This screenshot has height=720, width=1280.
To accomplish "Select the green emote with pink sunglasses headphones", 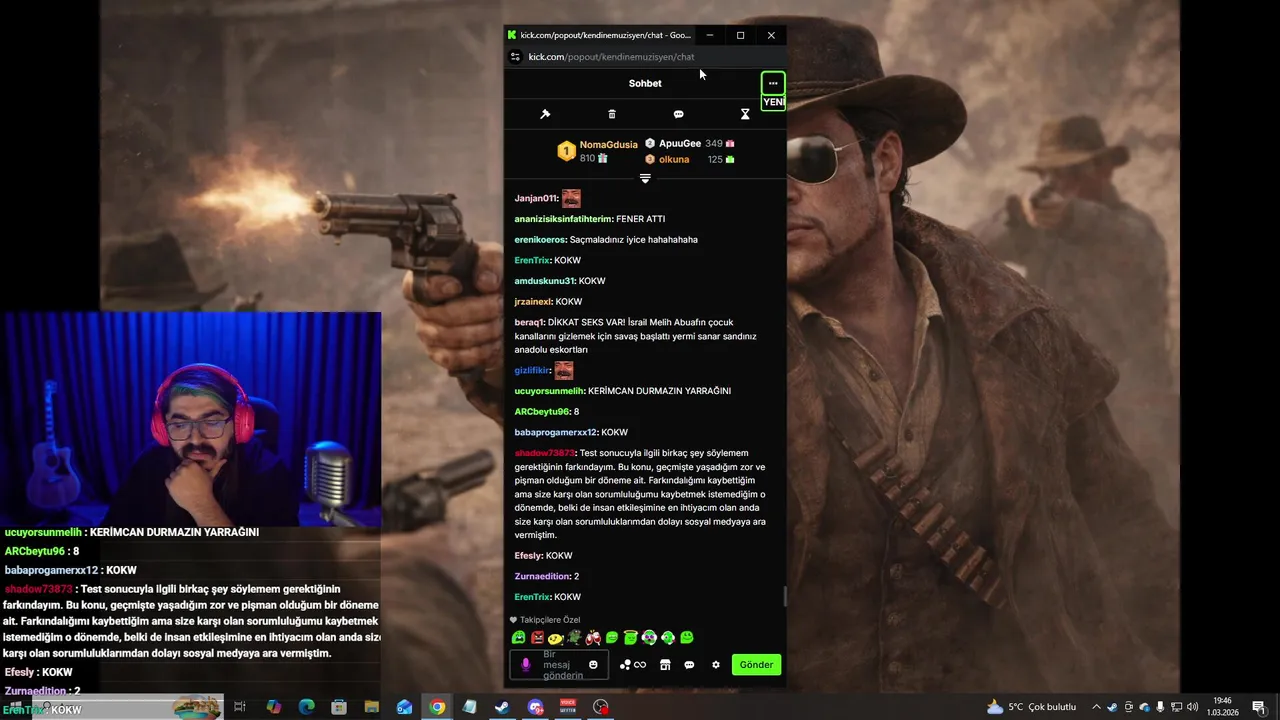I will click(x=649, y=638).
